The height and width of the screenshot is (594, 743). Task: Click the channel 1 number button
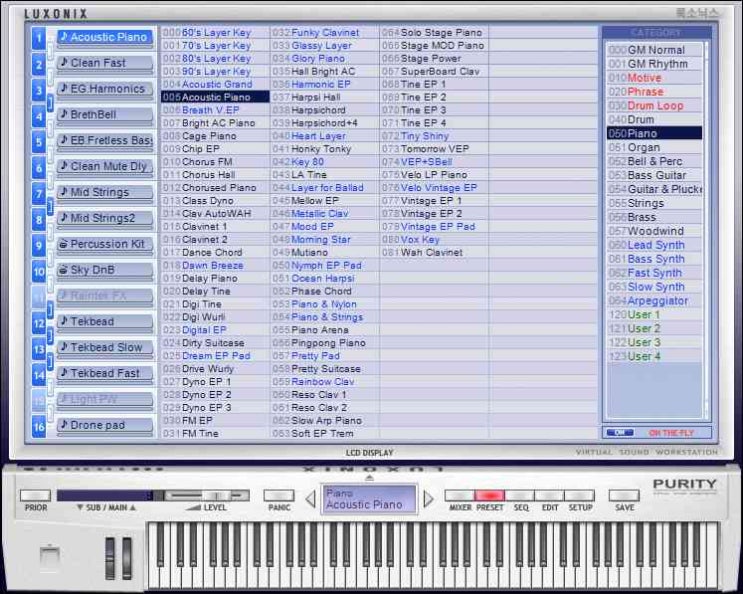(x=39, y=39)
